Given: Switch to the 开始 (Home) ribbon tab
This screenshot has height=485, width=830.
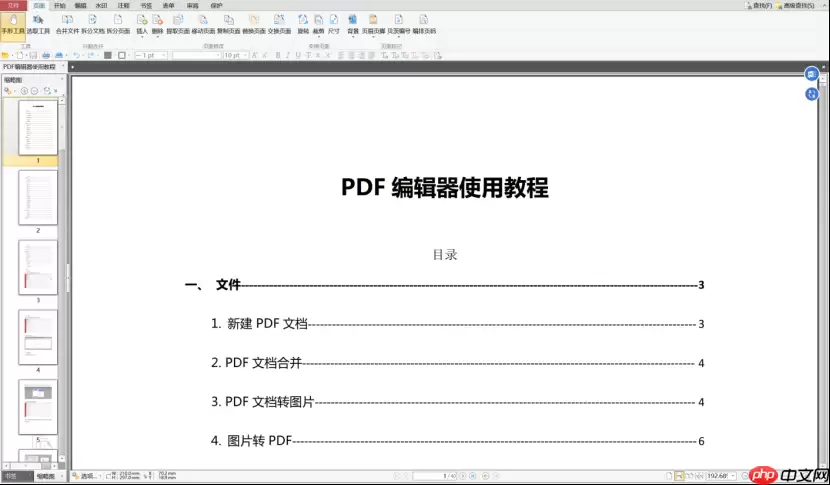Looking at the screenshot, I should tap(60, 5).
